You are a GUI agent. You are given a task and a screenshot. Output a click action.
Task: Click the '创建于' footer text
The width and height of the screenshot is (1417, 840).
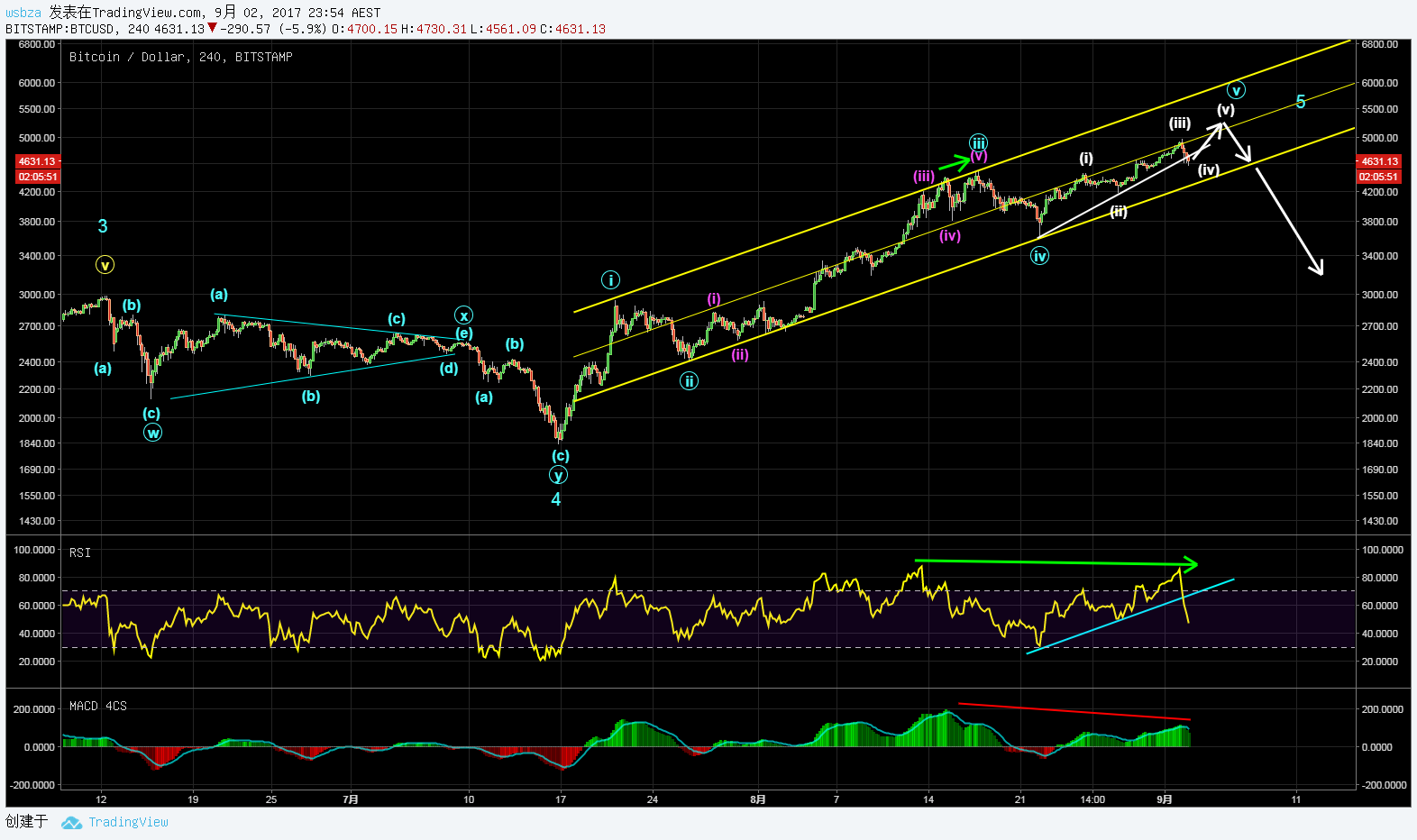(x=26, y=821)
